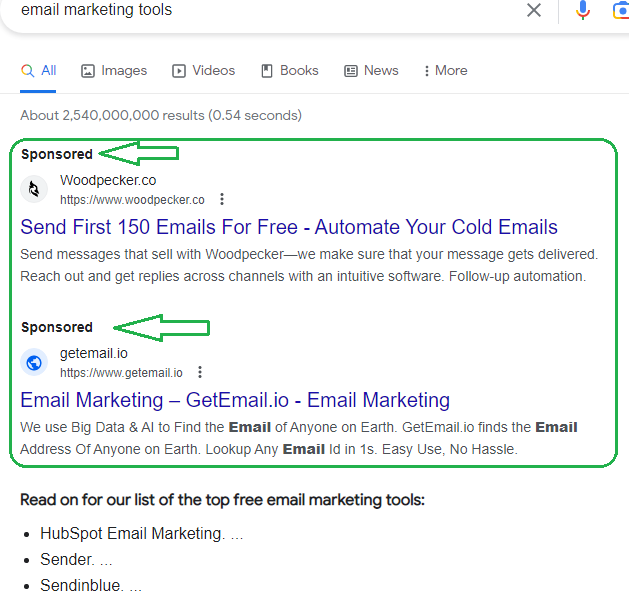Click the Woodpecker bird favicon
629x604 pixels.
[x=34, y=189]
